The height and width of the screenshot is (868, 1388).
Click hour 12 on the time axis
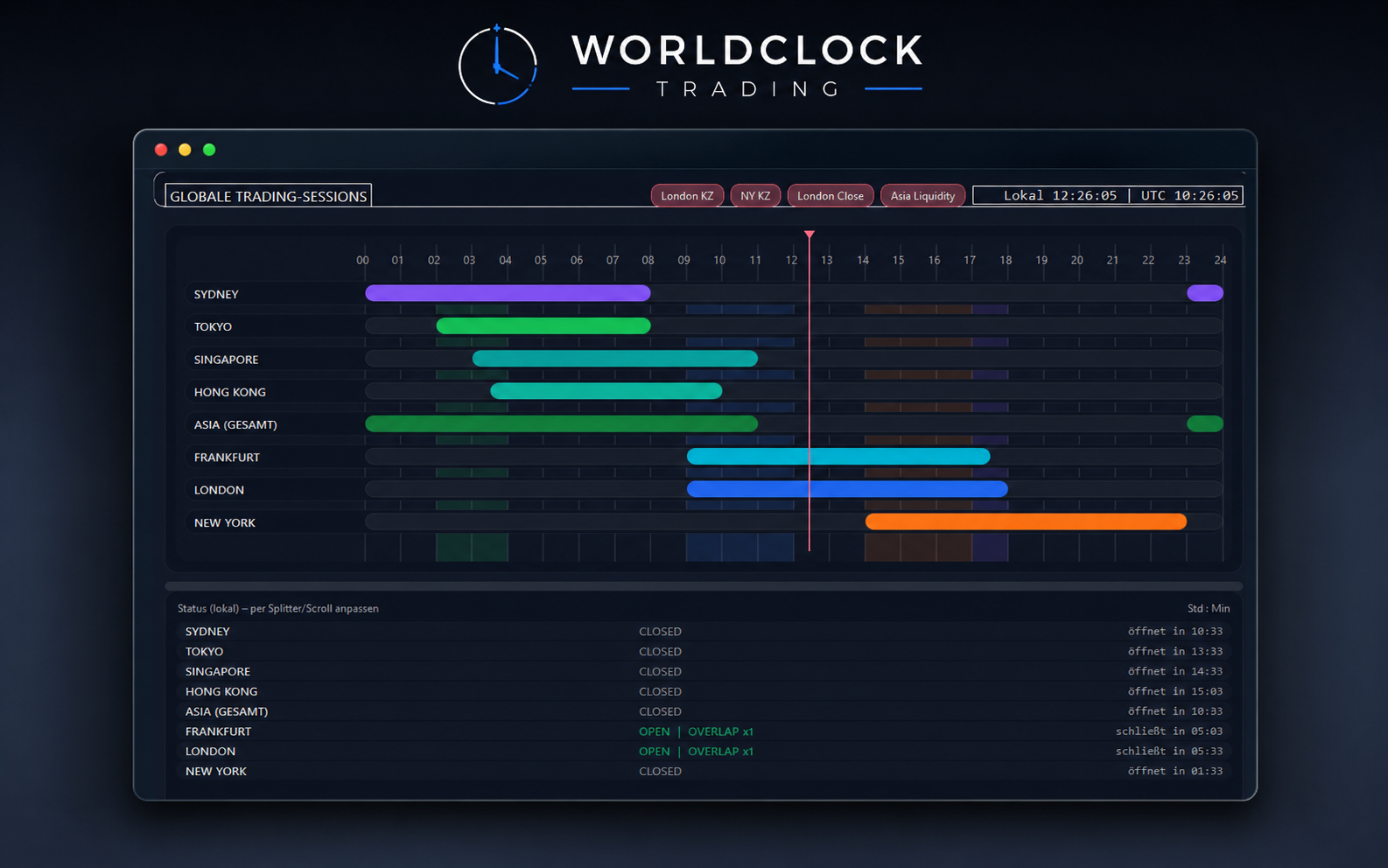(x=791, y=260)
